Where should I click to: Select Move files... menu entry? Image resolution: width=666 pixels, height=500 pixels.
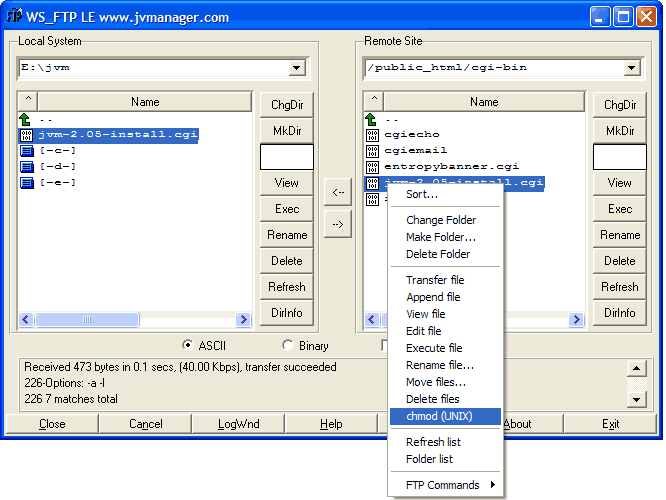click(445, 382)
